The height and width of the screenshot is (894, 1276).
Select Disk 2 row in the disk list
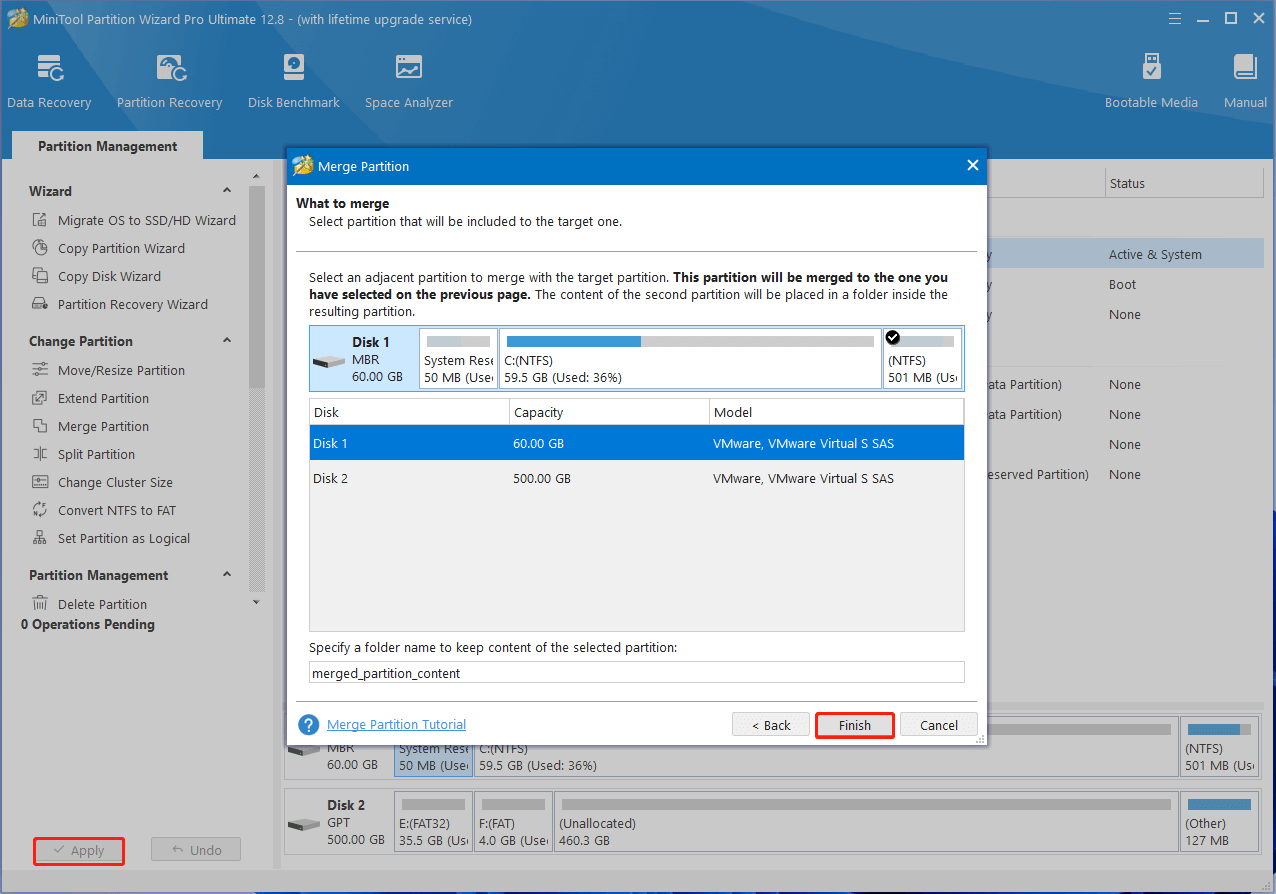coord(637,478)
